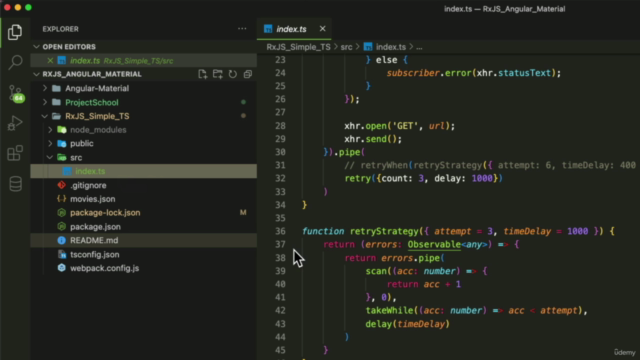This screenshot has width=640, height=360.
Task: Click xhr.send() on line 29
Action: point(373,139)
